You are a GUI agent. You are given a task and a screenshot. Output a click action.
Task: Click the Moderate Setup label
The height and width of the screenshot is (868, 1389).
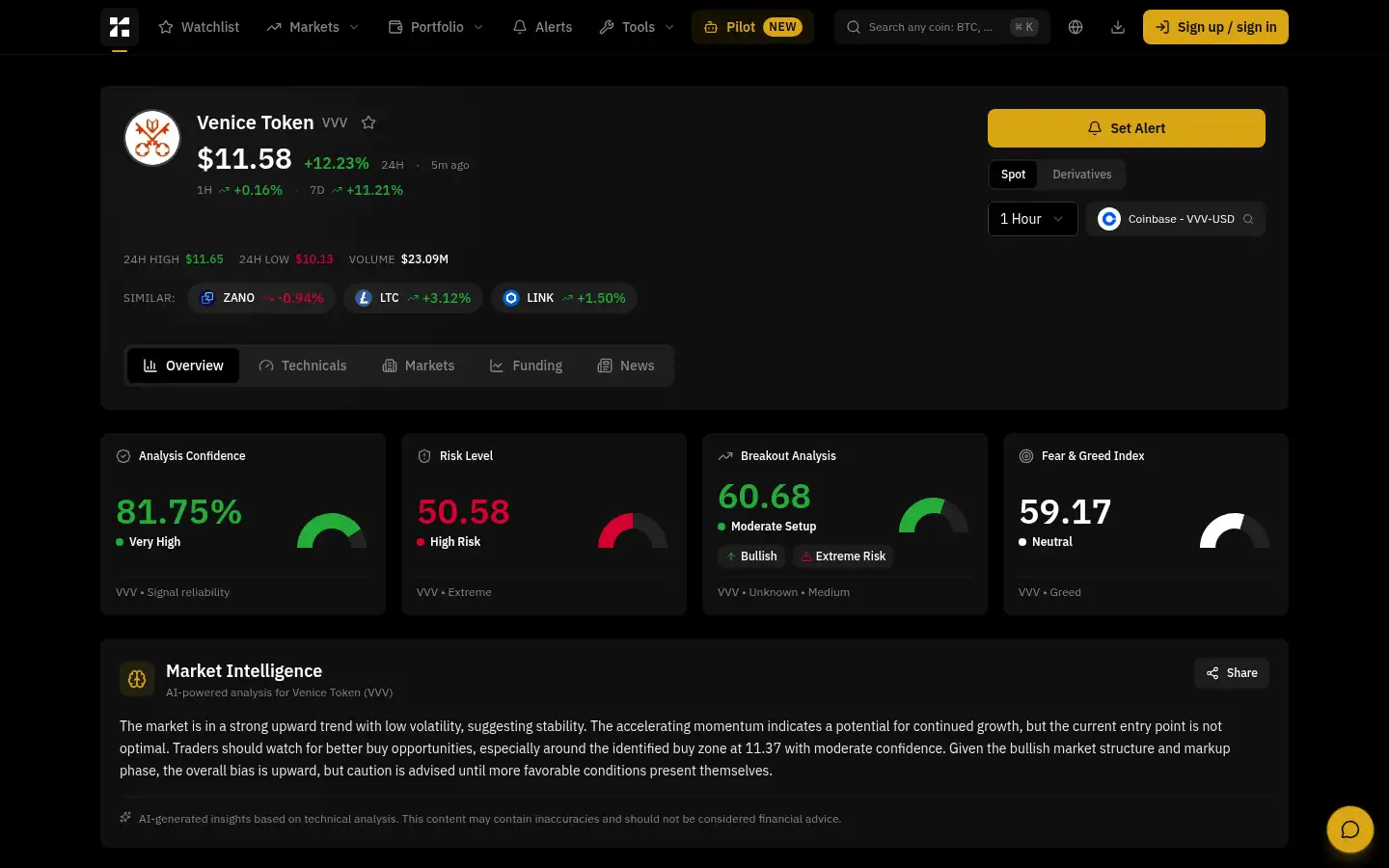pyautogui.click(x=774, y=527)
